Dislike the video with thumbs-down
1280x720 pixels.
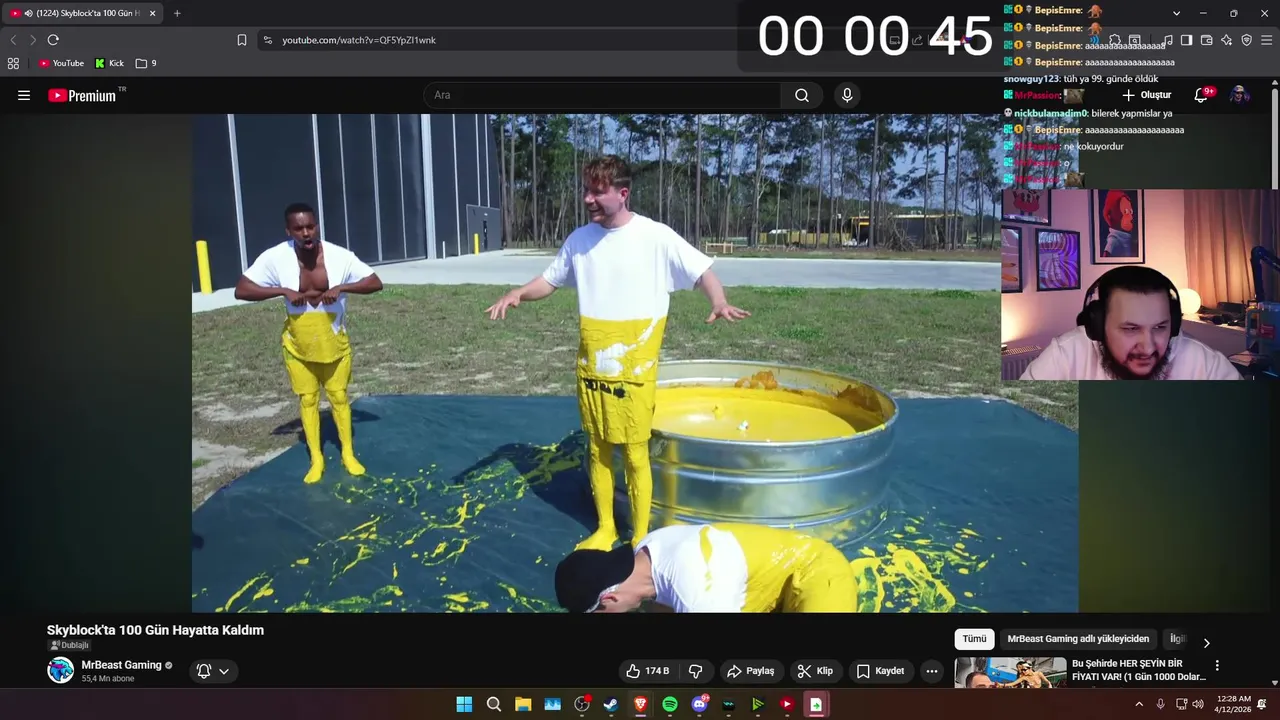696,671
